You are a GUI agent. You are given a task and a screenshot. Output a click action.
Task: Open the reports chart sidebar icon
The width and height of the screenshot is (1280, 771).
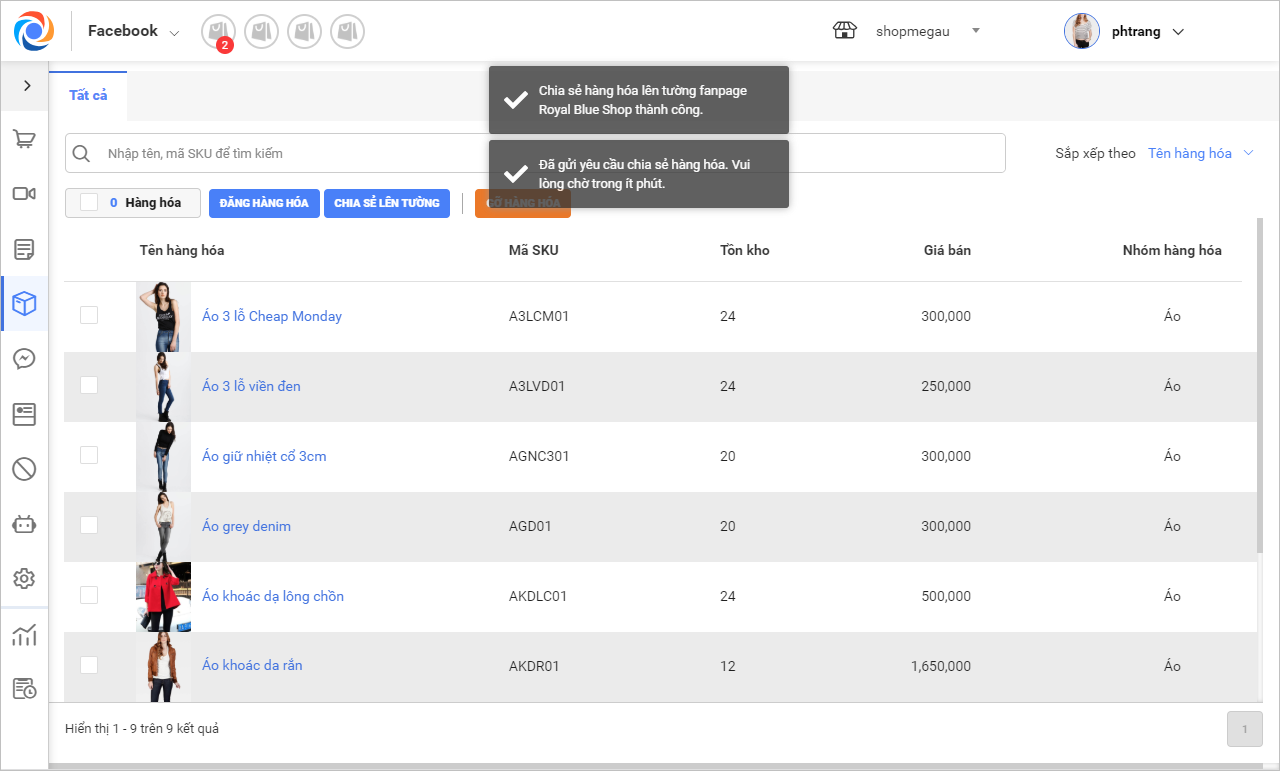tap(24, 635)
